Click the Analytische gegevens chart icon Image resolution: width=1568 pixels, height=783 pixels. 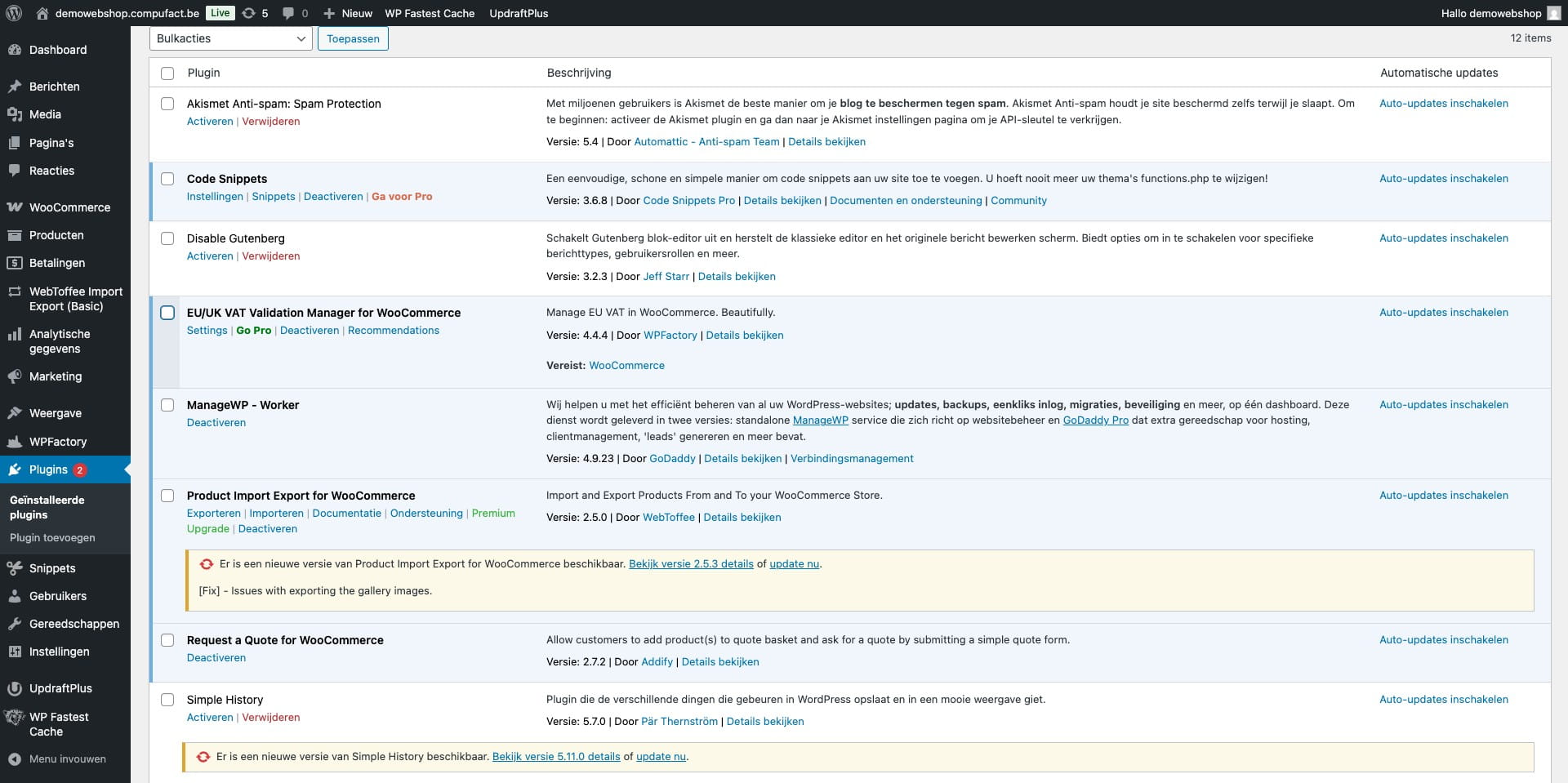[x=15, y=334]
